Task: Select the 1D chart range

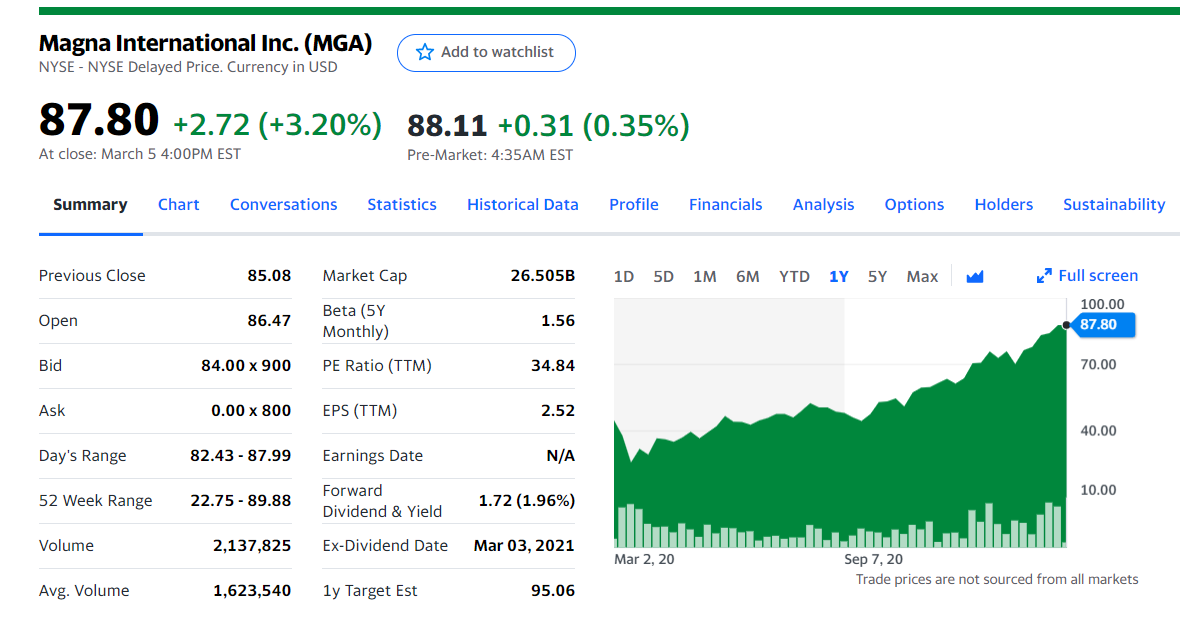Action: (624, 277)
